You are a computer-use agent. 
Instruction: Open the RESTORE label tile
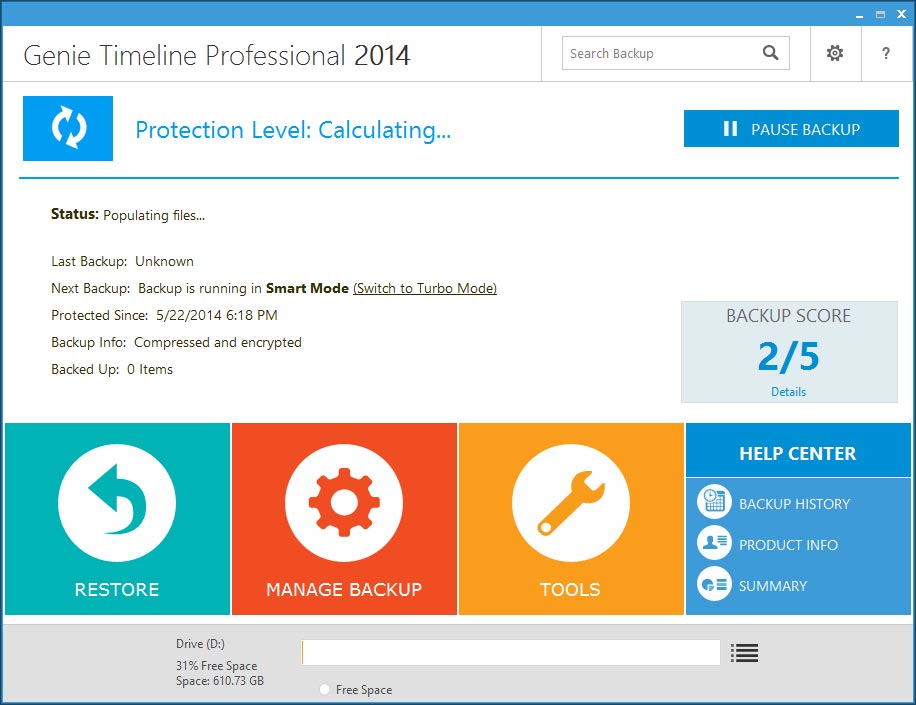click(117, 589)
